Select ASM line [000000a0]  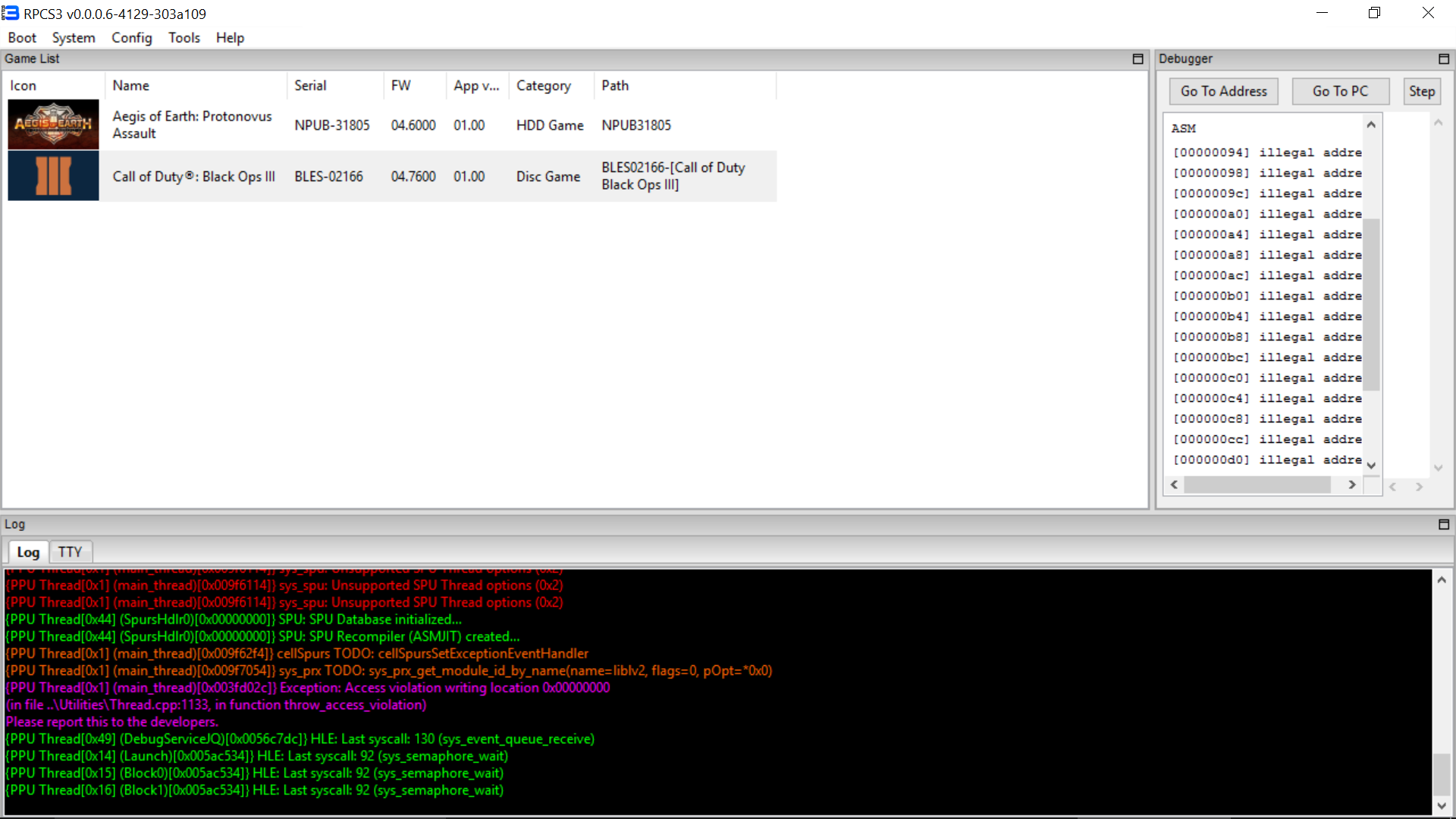pos(1266,214)
